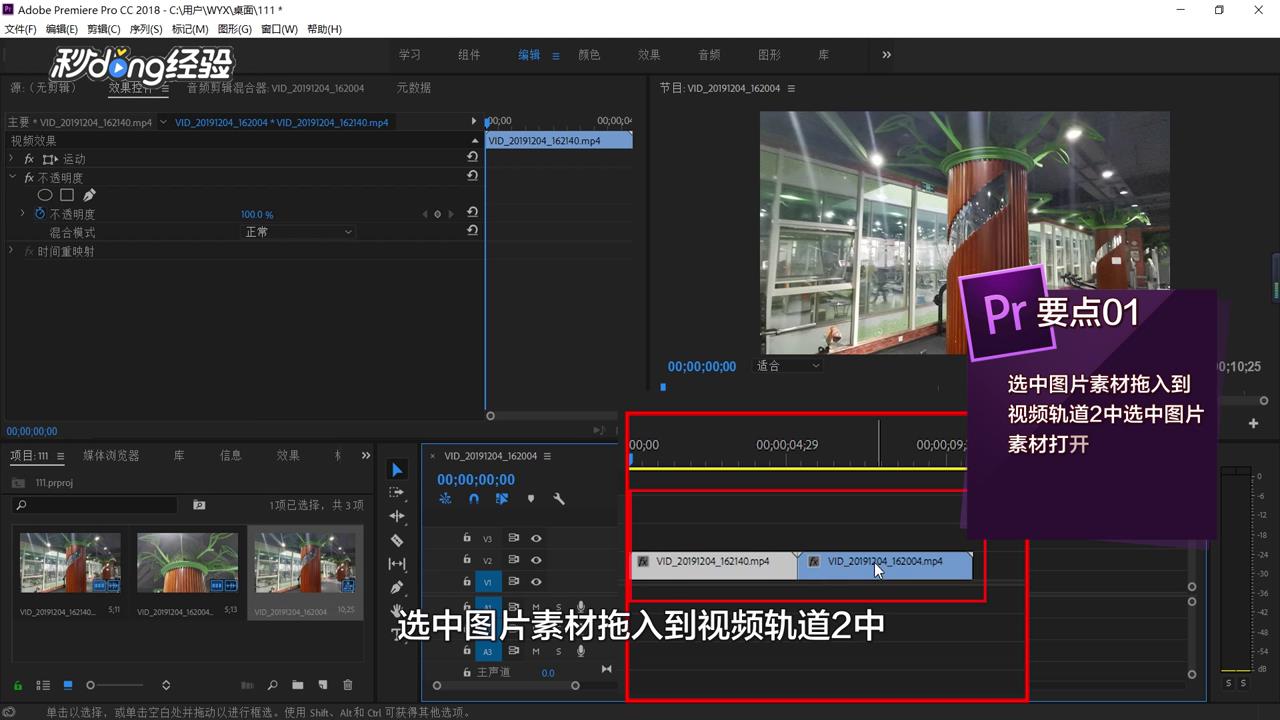Toggle V3 track output eye

point(536,538)
